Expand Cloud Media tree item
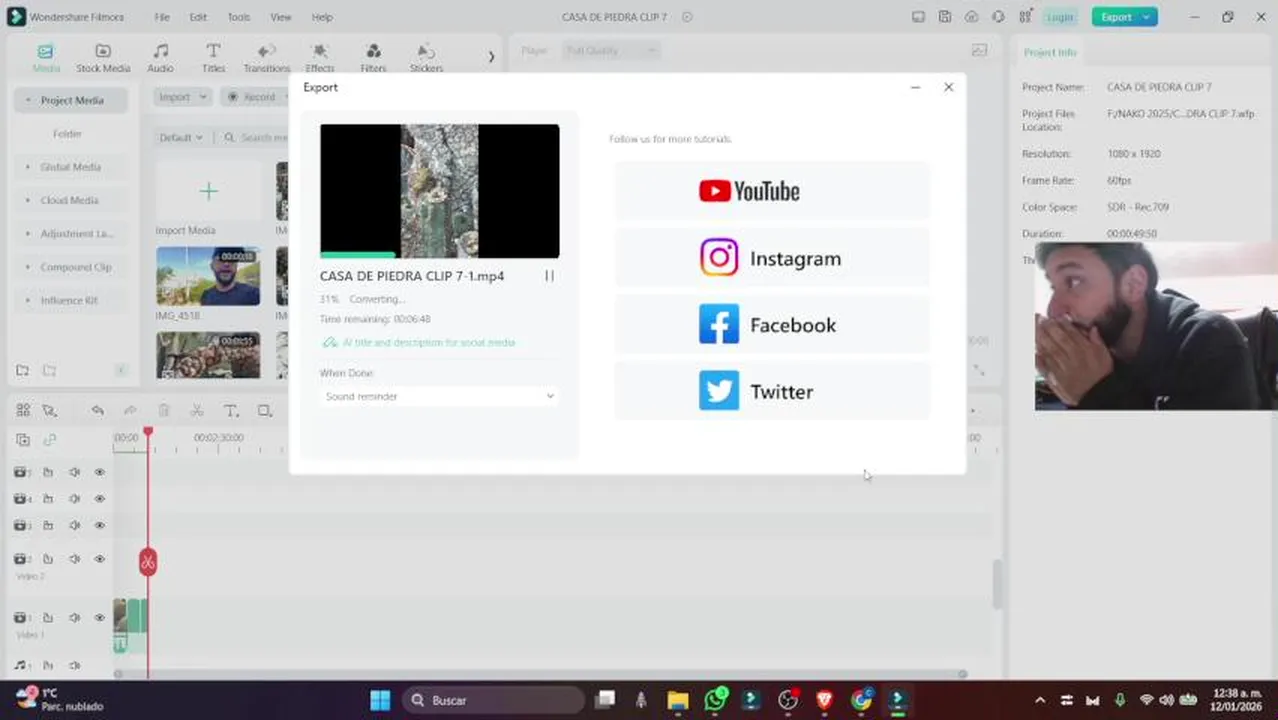1278x720 pixels. tap(28, 200)
